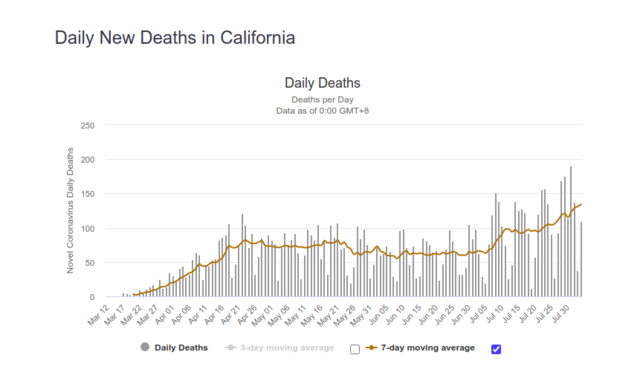The image size is (640, 378).
Task: Click the Daily Deaths chart title
Action: pos(322,83)
